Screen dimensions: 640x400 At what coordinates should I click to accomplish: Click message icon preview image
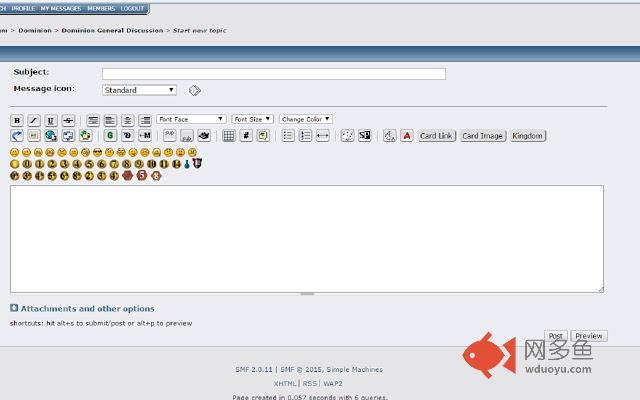195,90
